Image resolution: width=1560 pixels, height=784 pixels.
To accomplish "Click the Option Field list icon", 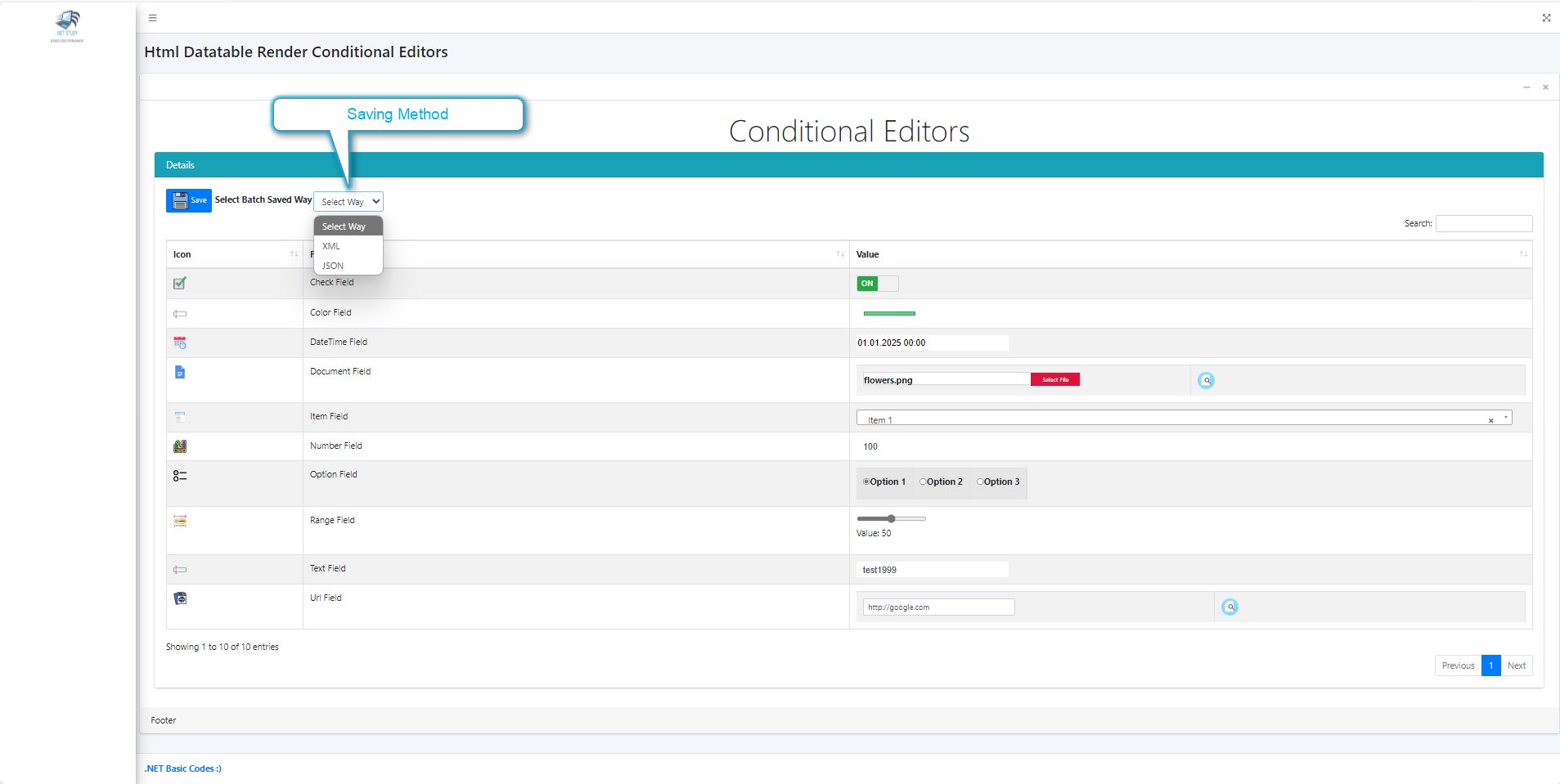I will coord(180,475).
